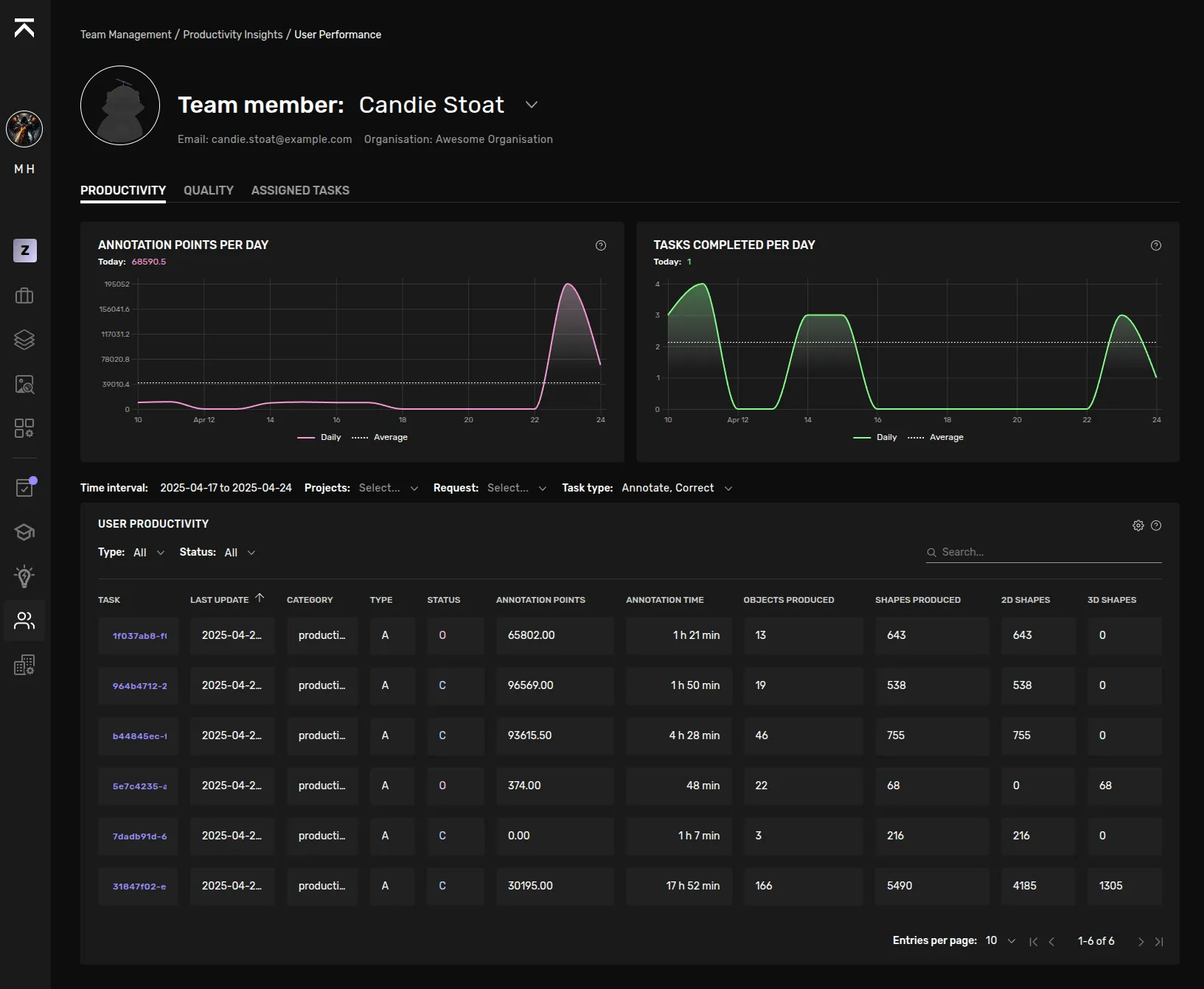Open User Productivity table settings gear
Viewport: 1204px width, 989px height.
click(1138, 525)
